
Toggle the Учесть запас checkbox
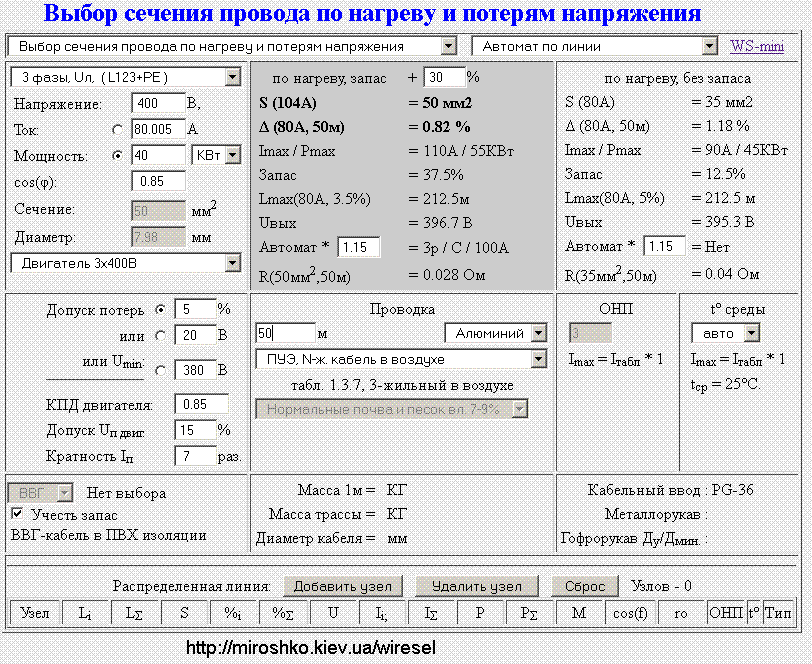tap(17, 514)
